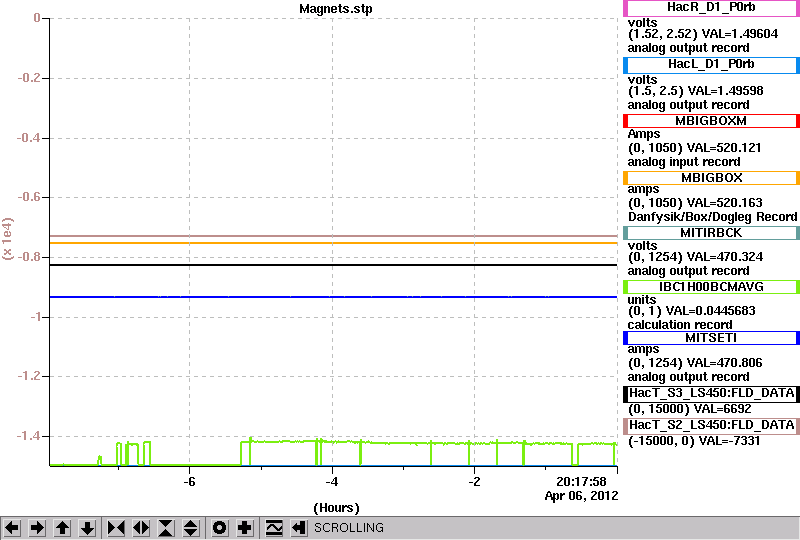Click the (-15000, 0) VAL=-7331 reading
Screen dimensions: 800x540
coord(694,441)
